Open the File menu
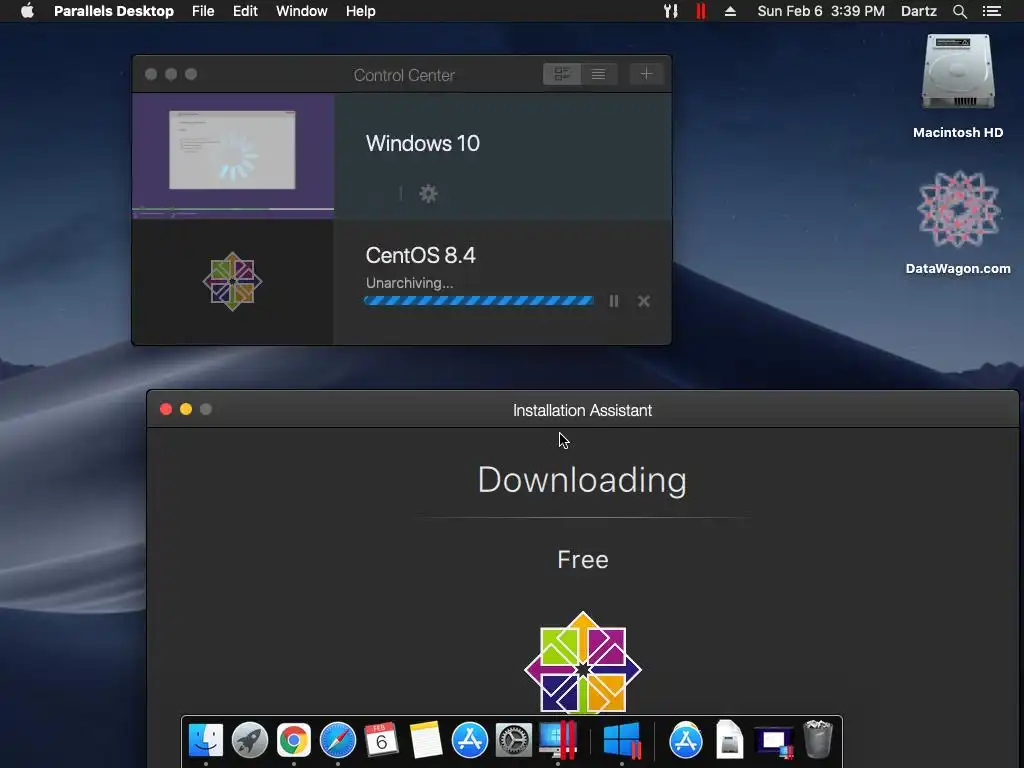Viewport: 1024px width, 768px height. pos(203,11)
